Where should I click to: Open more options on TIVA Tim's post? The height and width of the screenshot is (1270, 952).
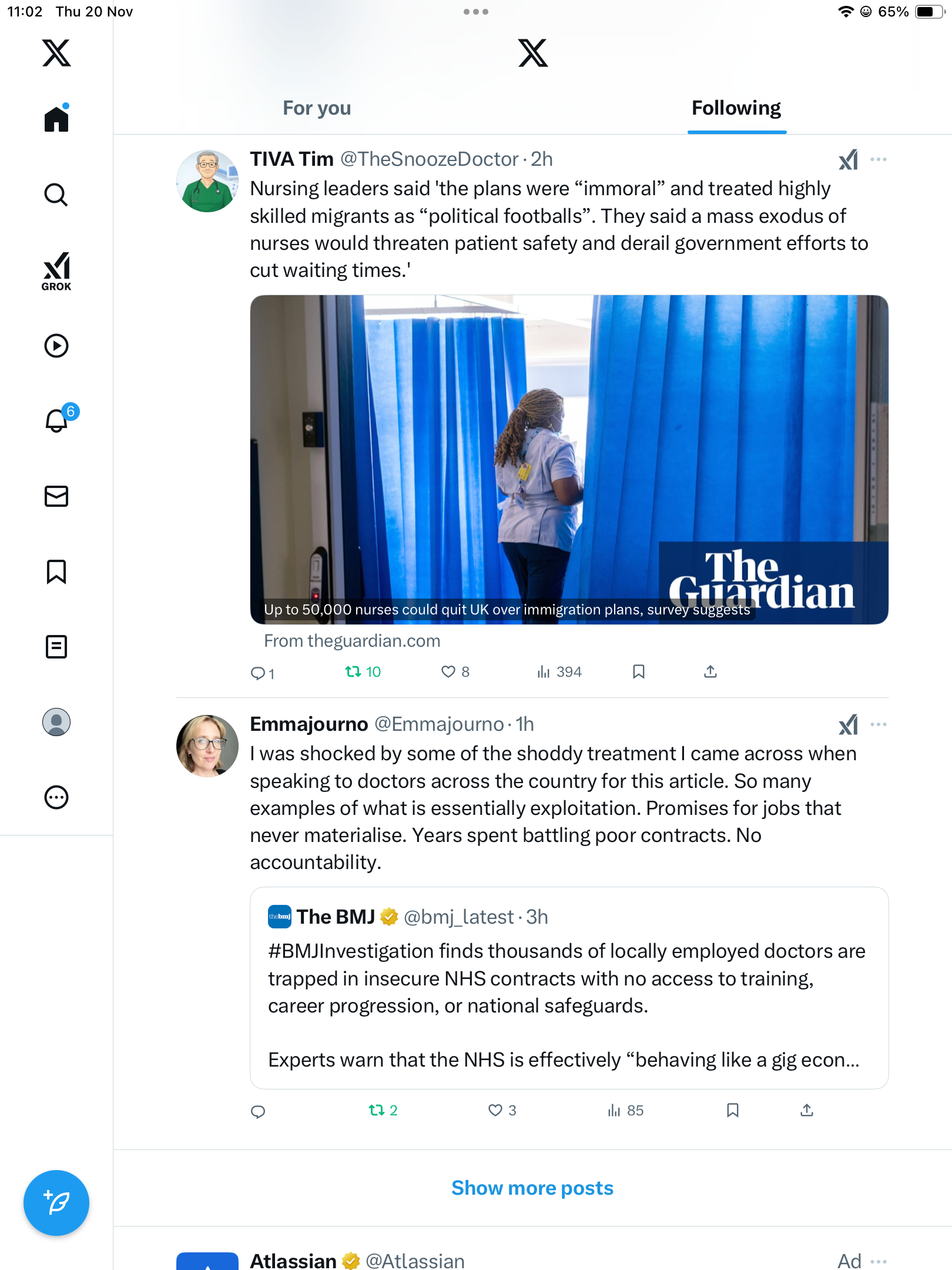point(879,159)
